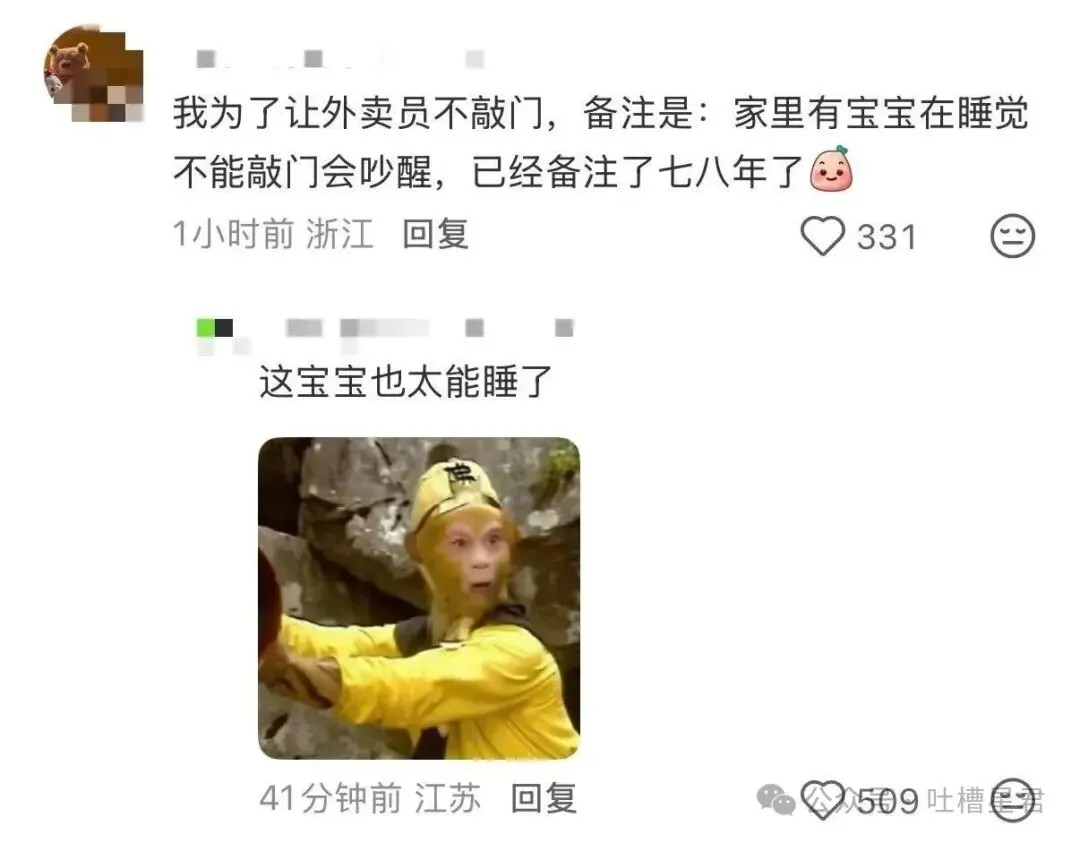This screenshot has height=843, width=1080.
Task: Tap the peach emoji in the first comment
Action: point(831,169)
